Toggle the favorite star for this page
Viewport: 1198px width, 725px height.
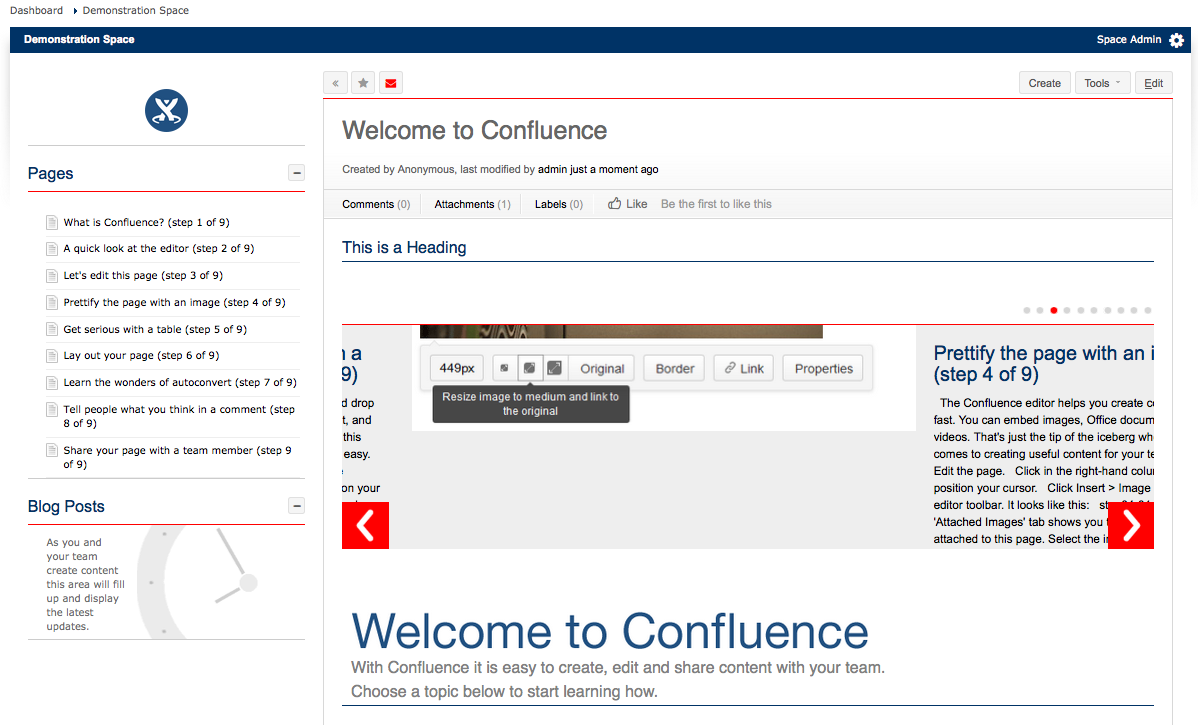[x=362, y=82]
